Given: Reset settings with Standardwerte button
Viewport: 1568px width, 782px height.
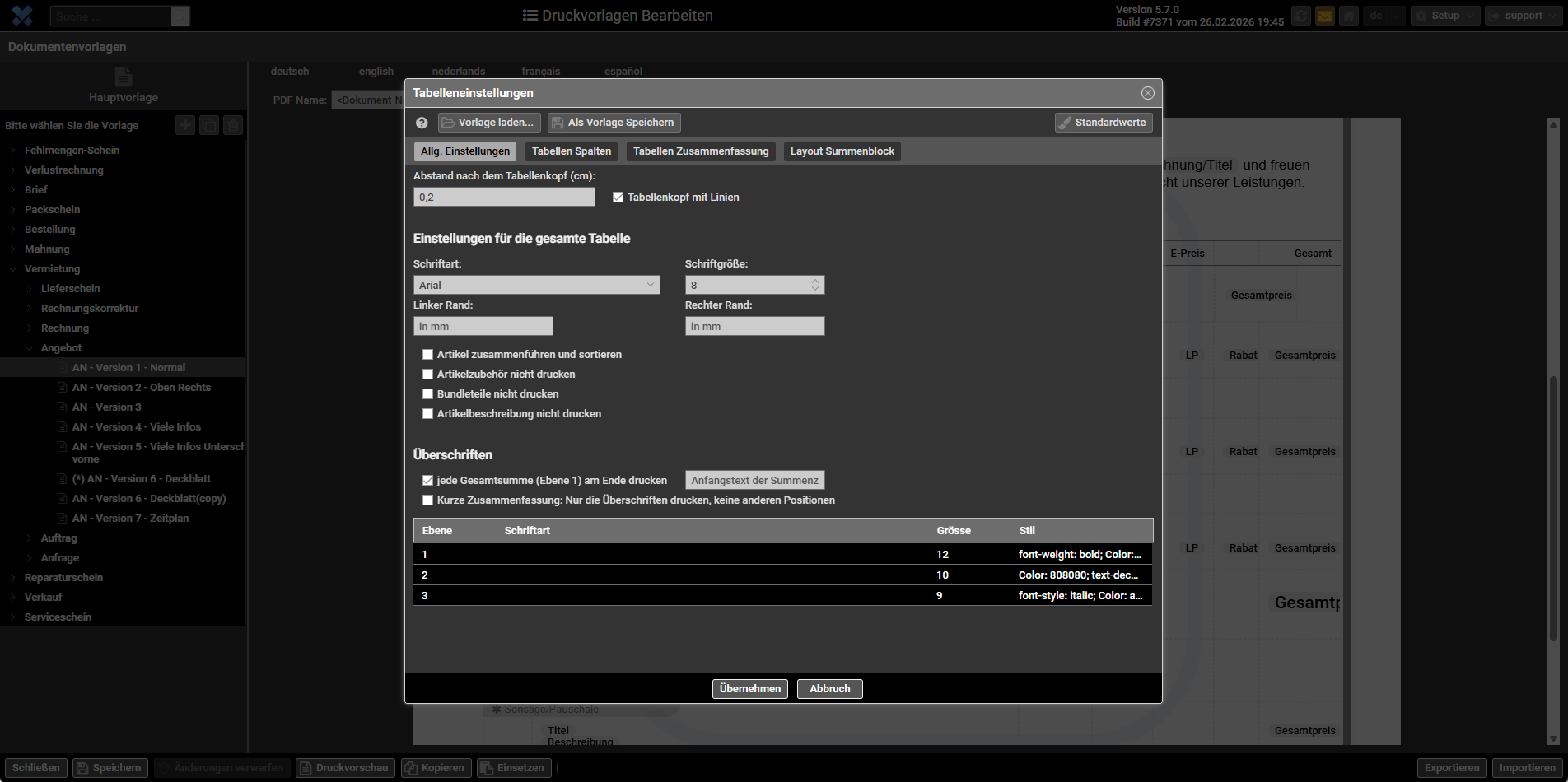Looking at the screenshot, I should (1103, 123).
